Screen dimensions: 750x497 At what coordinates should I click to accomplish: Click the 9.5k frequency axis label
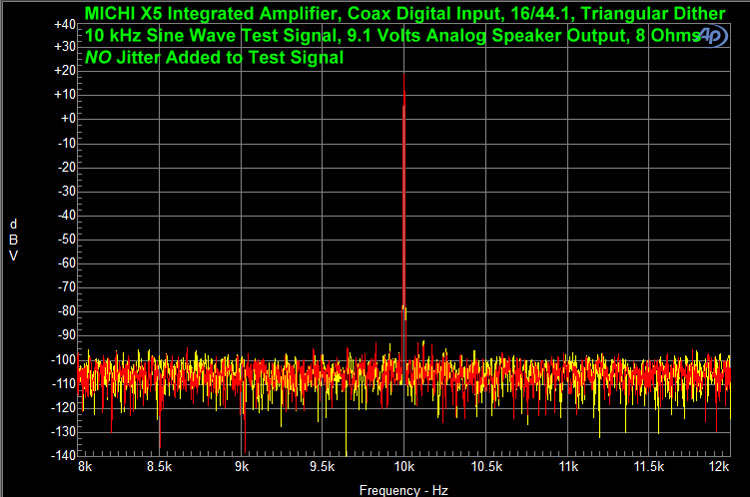point(322,466)
